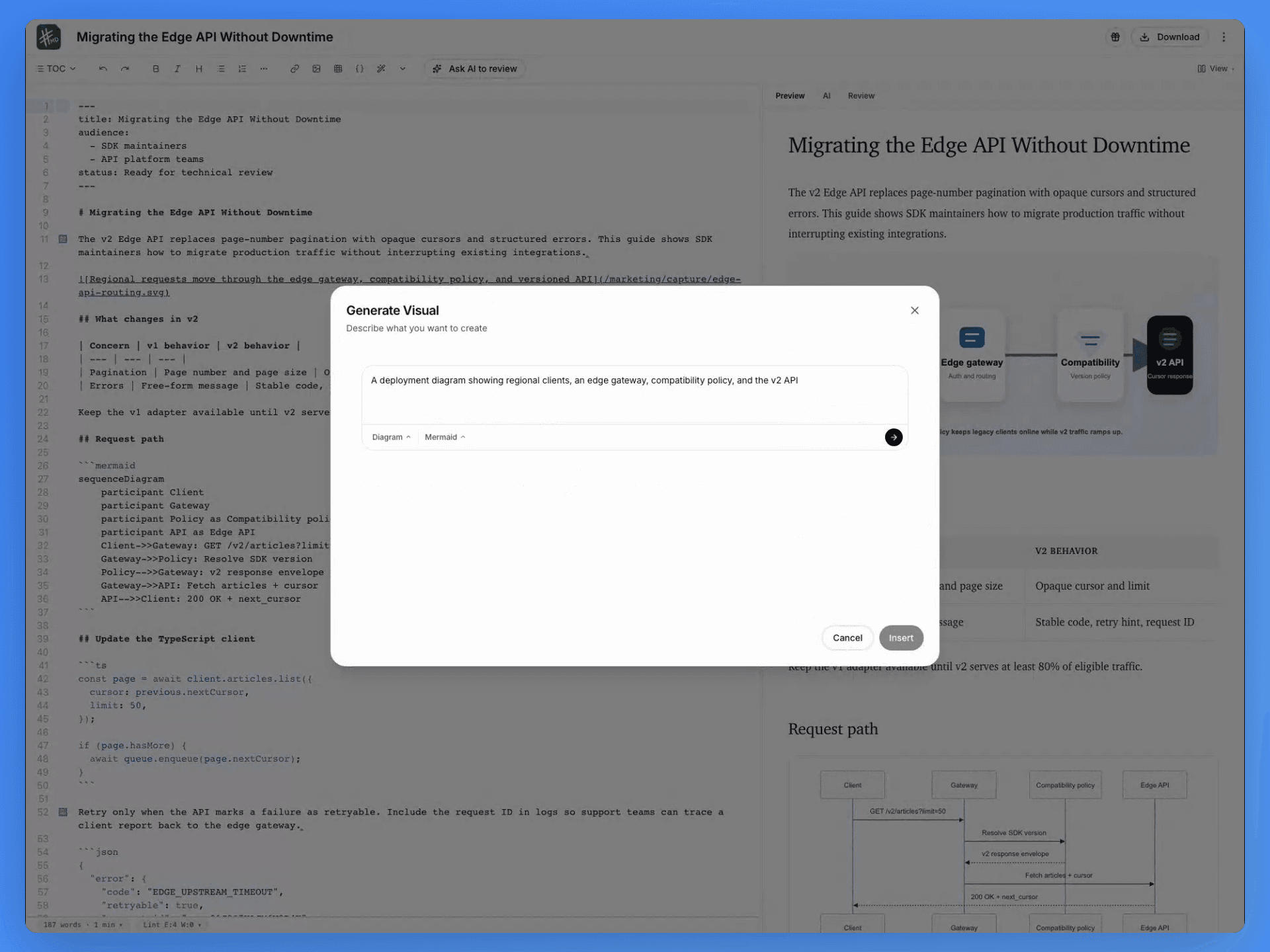Viewport: 1270px width, 952px height.
Task: Click the Insert button
Action: 901,638
